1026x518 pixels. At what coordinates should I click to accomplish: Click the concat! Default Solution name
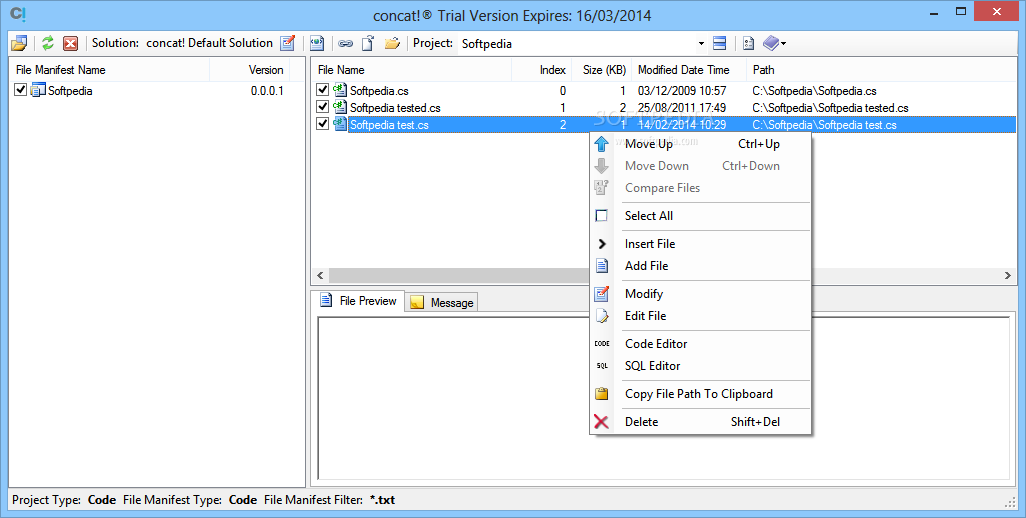(x=209, y=43)
